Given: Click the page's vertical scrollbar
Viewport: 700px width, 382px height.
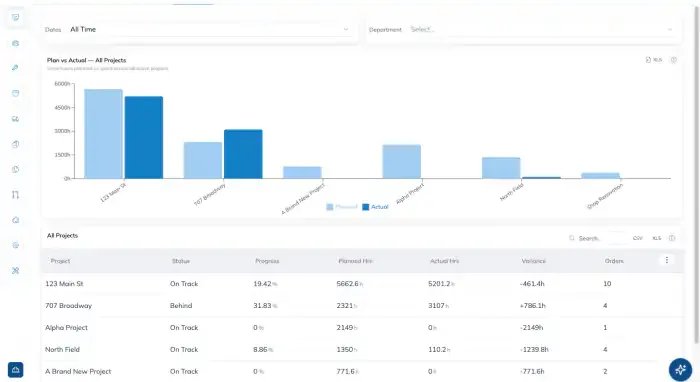Looking at the screenshot, I should pos(696,174).
